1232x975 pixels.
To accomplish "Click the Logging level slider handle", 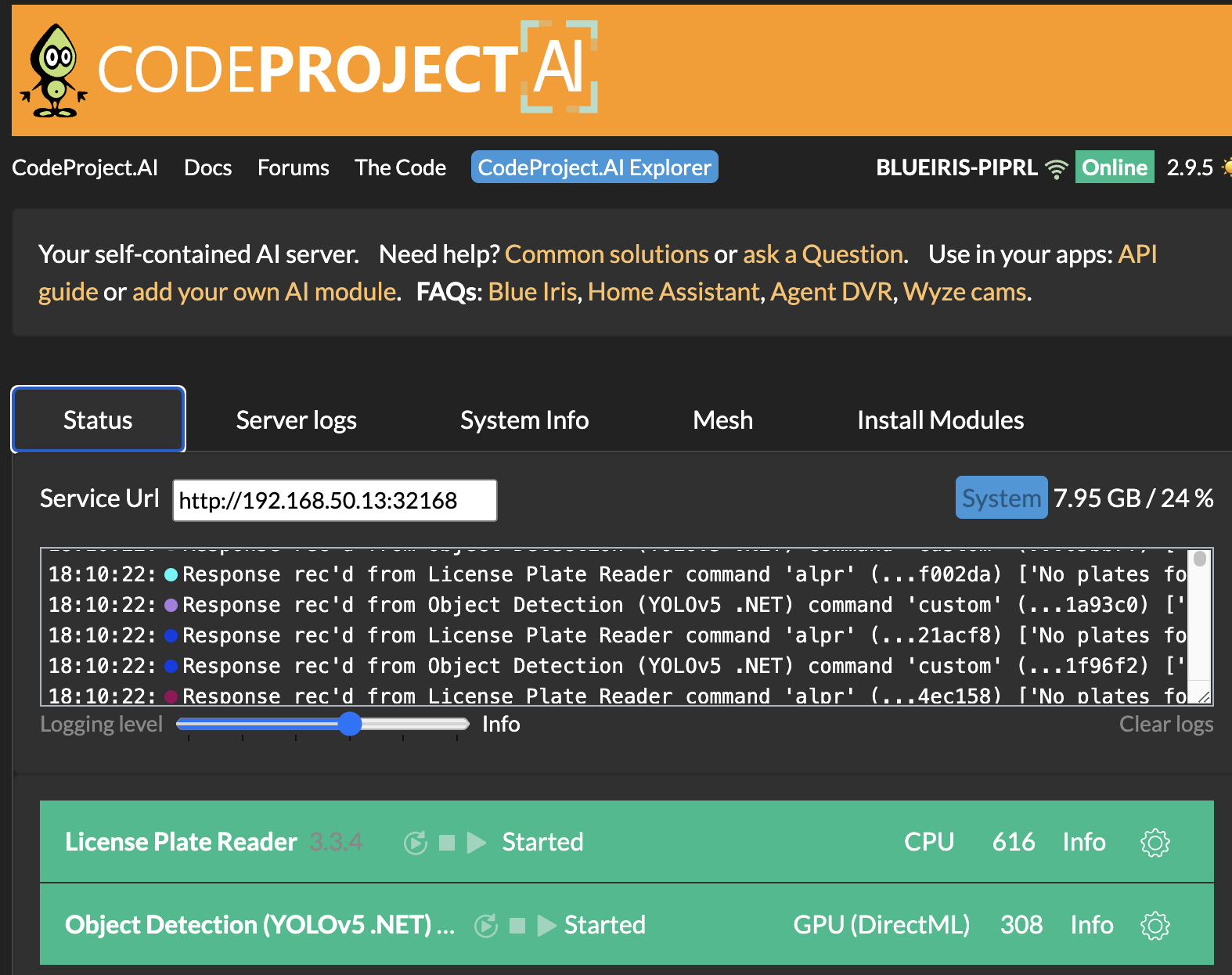I will (350, 724).
